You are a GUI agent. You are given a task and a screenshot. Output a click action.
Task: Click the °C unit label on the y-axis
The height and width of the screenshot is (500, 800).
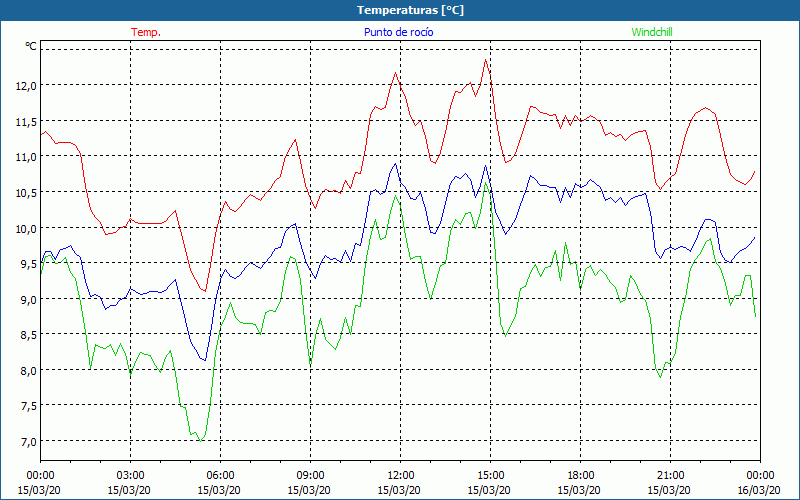pyautogui.click(x=31, y=46)
